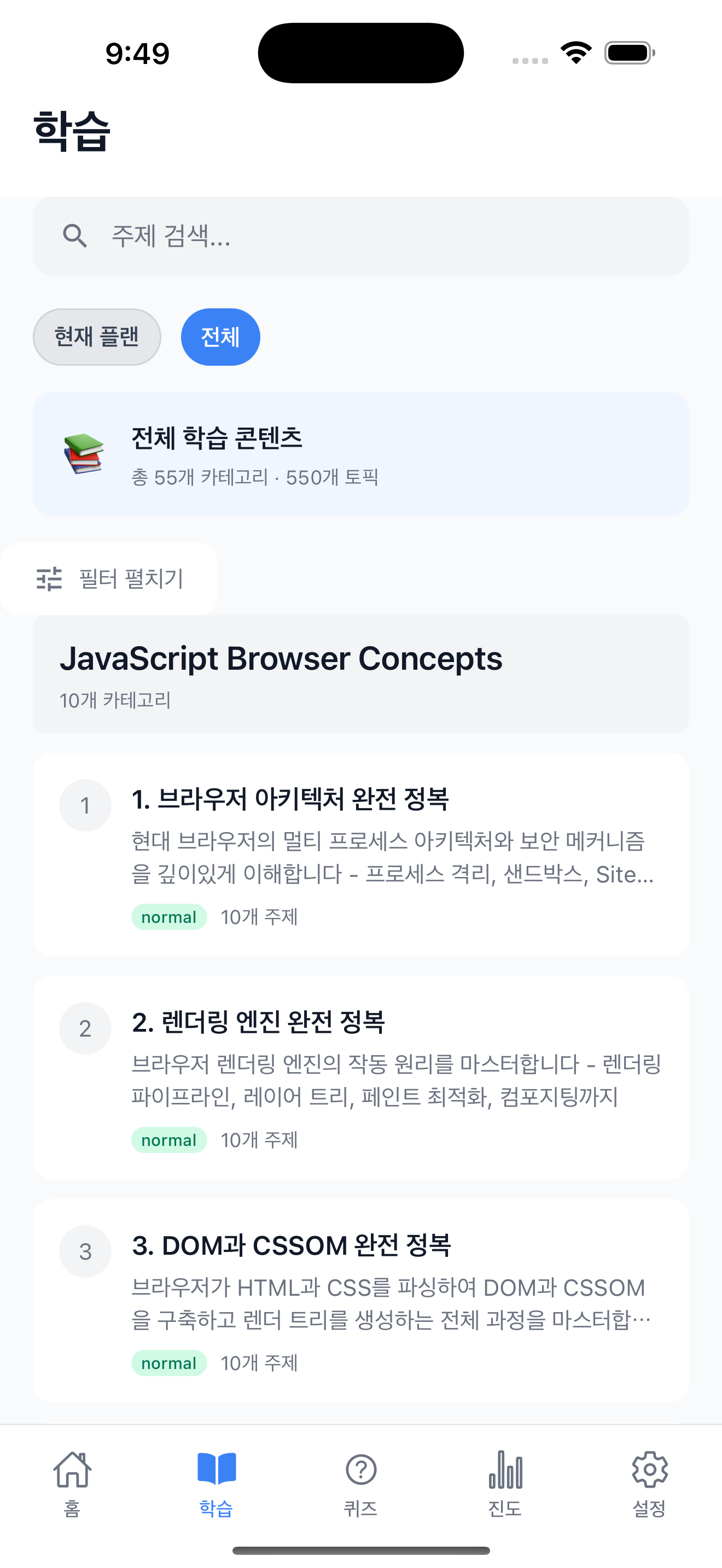Tap the search magnifier icon
The width and height of the screenshot is (722, 1568).
tap(75, 236)
